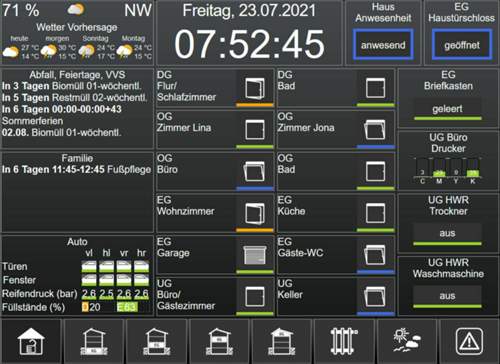Click the 'Auto' panel heading
The height and width of the screenshot is (364, 500).
click(x=77, y=242)
